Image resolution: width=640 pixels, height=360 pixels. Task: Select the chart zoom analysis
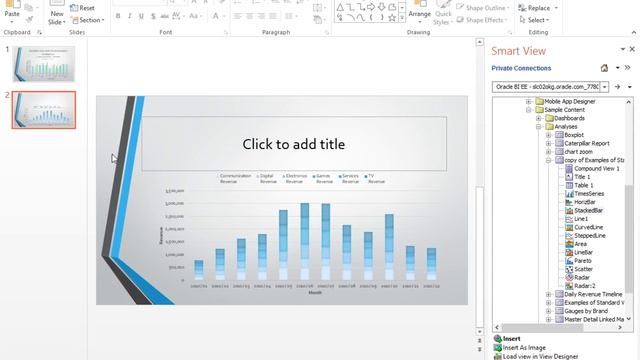[x=578, y=152]
